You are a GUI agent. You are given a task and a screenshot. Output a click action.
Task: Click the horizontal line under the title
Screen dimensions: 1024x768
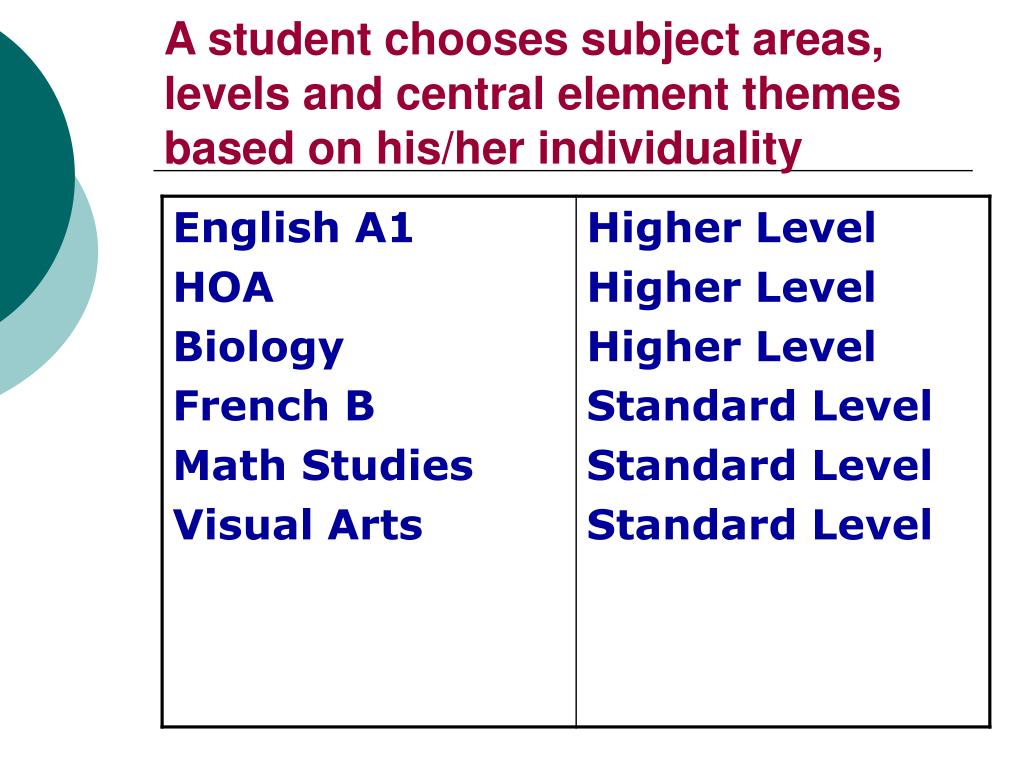click(563, 171)
